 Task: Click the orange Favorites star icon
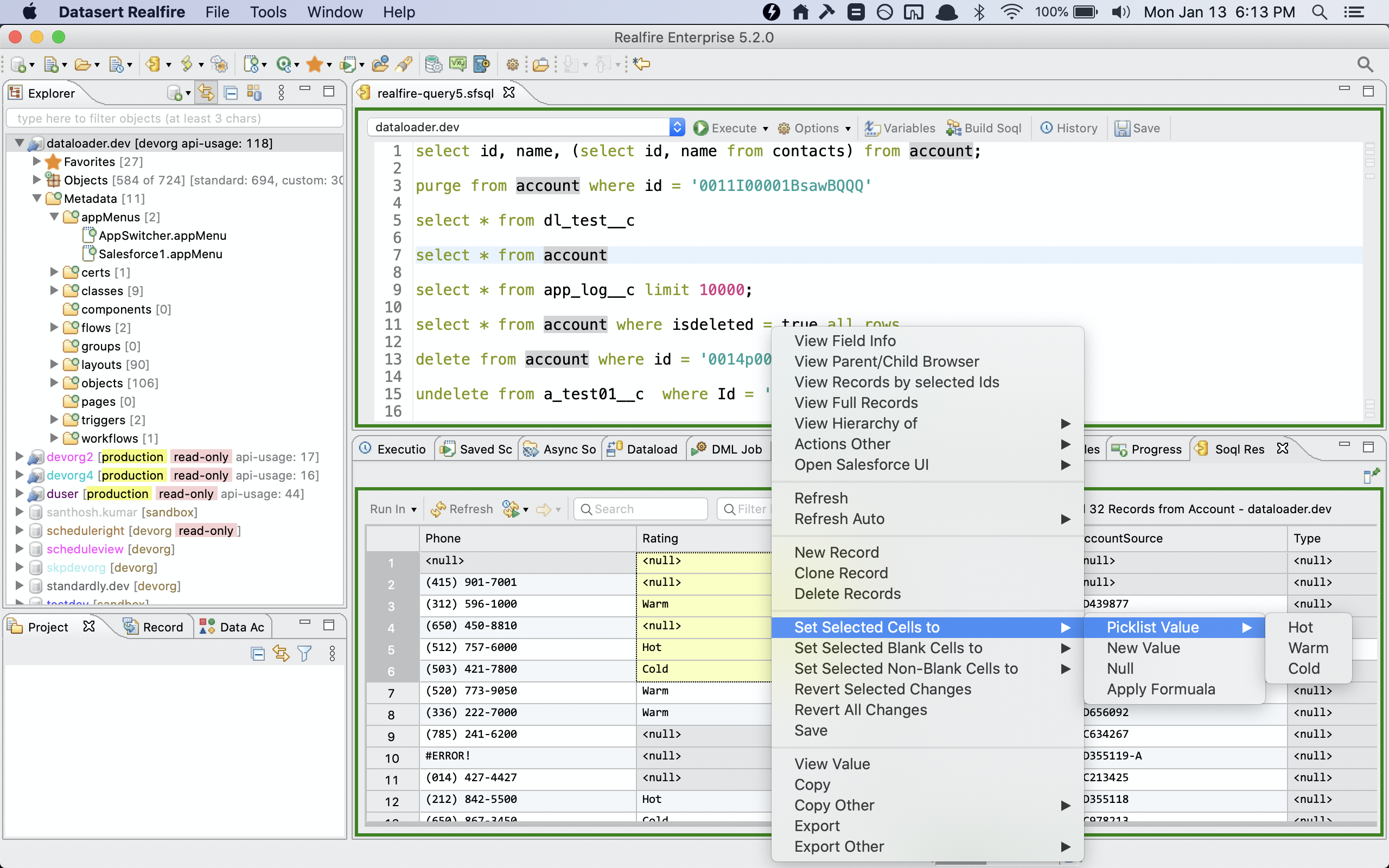coord(315,65)
